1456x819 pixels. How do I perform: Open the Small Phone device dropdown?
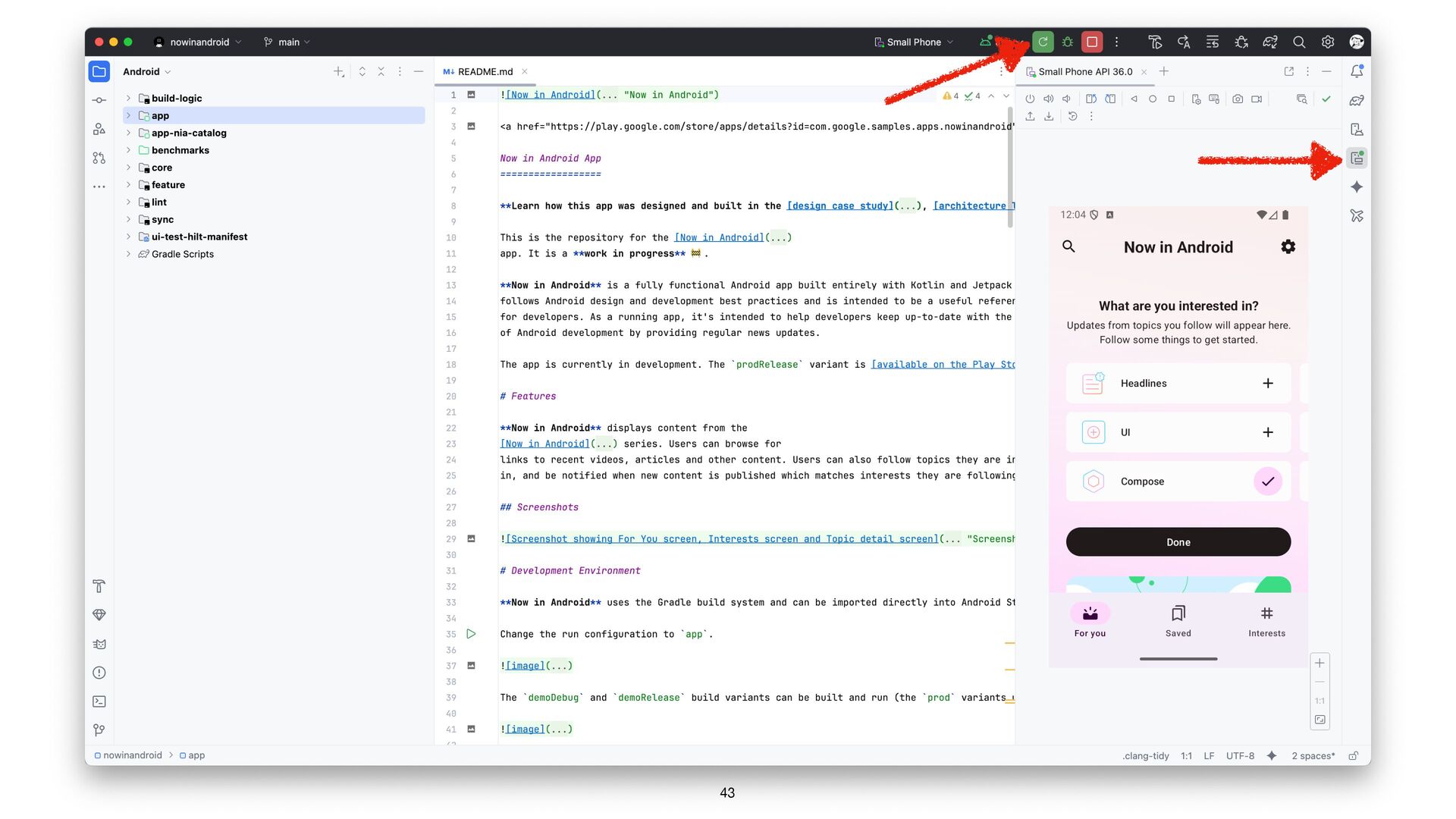[x=914, y=42]
